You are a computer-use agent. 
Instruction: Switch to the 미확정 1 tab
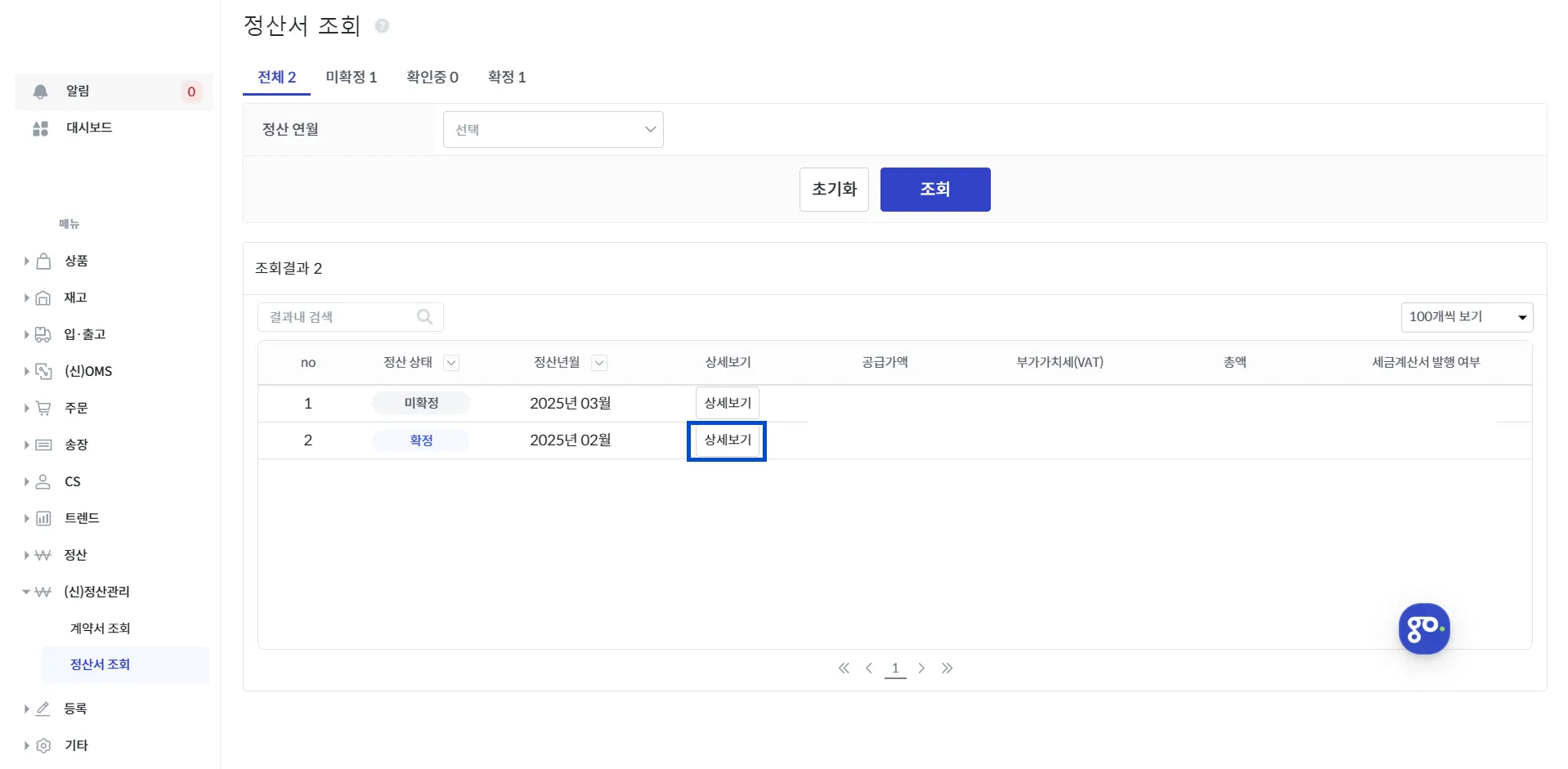pos(352,77)
